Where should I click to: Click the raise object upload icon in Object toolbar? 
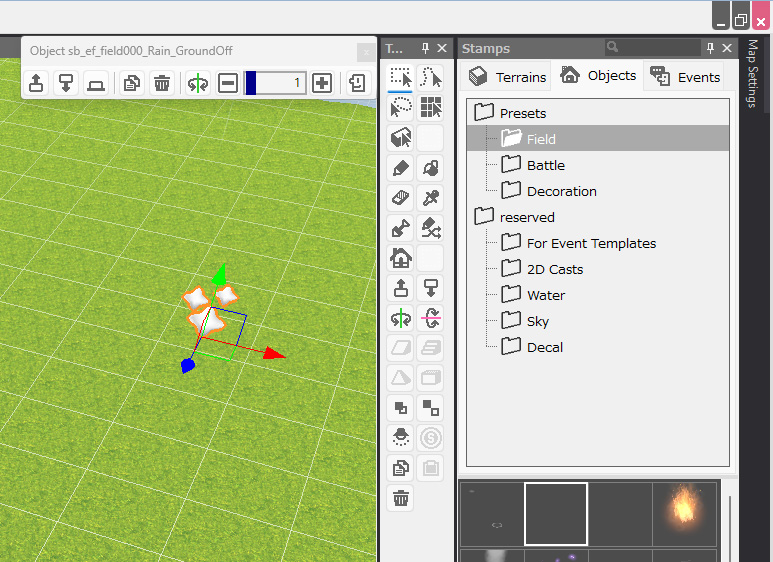[x=36, y=83]
